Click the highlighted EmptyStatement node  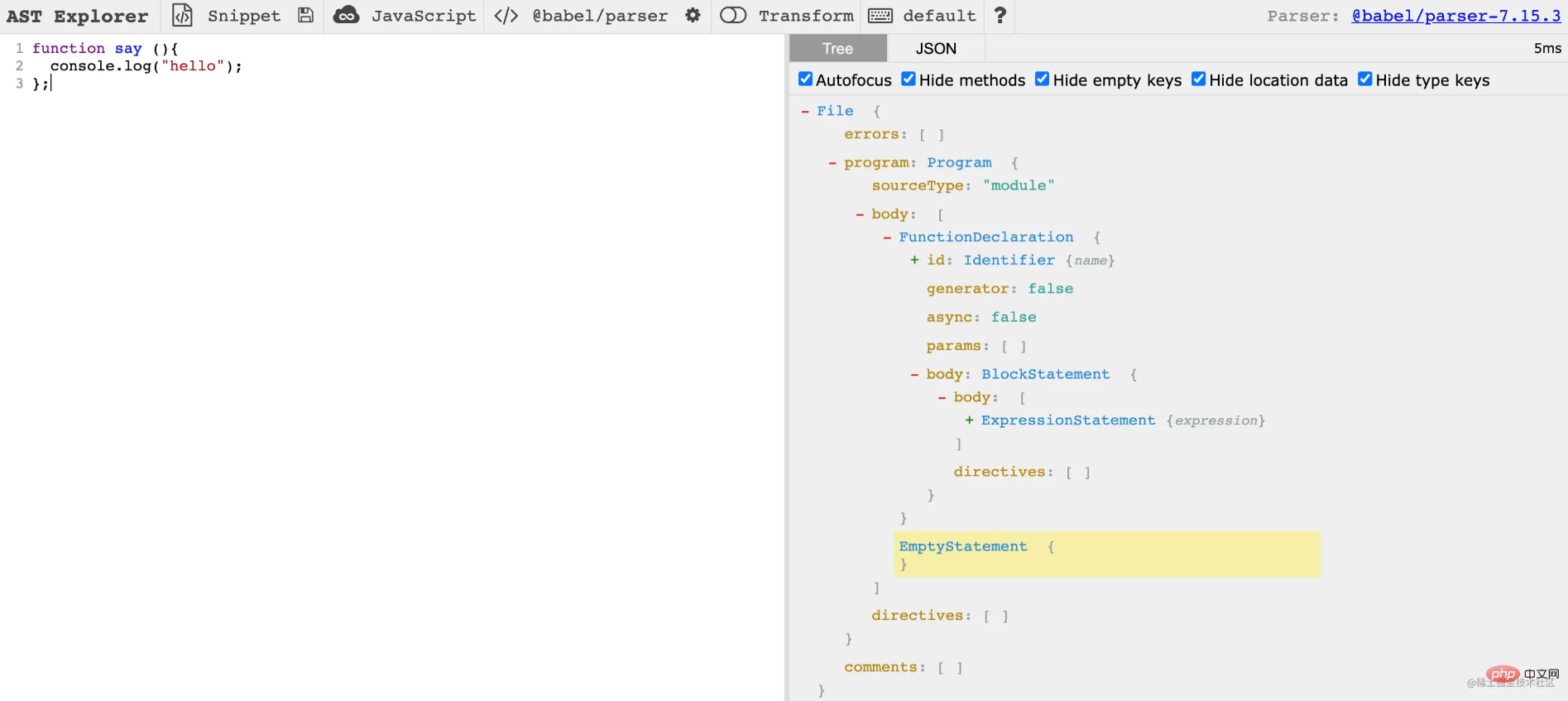962,546
